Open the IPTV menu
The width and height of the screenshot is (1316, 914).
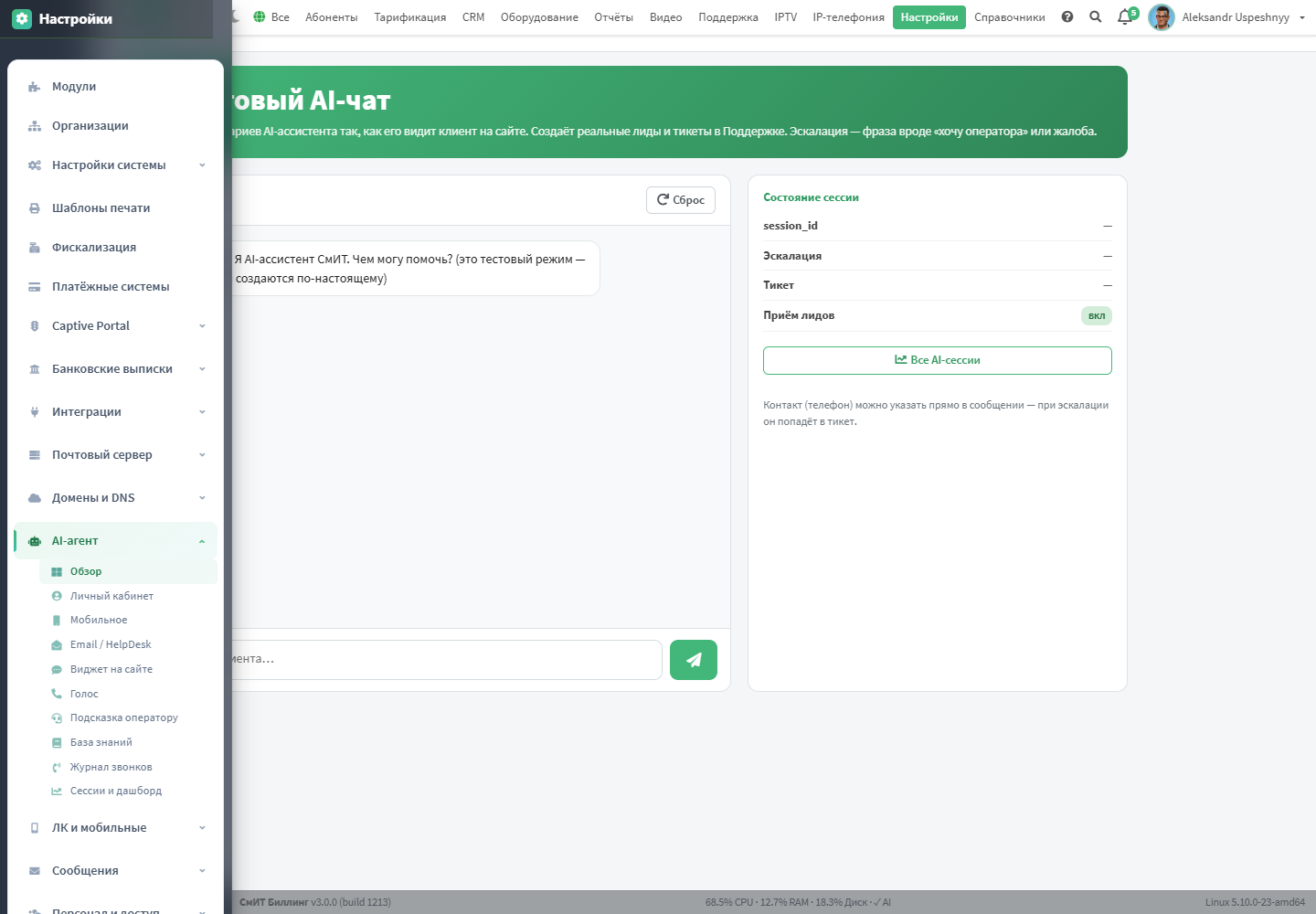(786, 17)
